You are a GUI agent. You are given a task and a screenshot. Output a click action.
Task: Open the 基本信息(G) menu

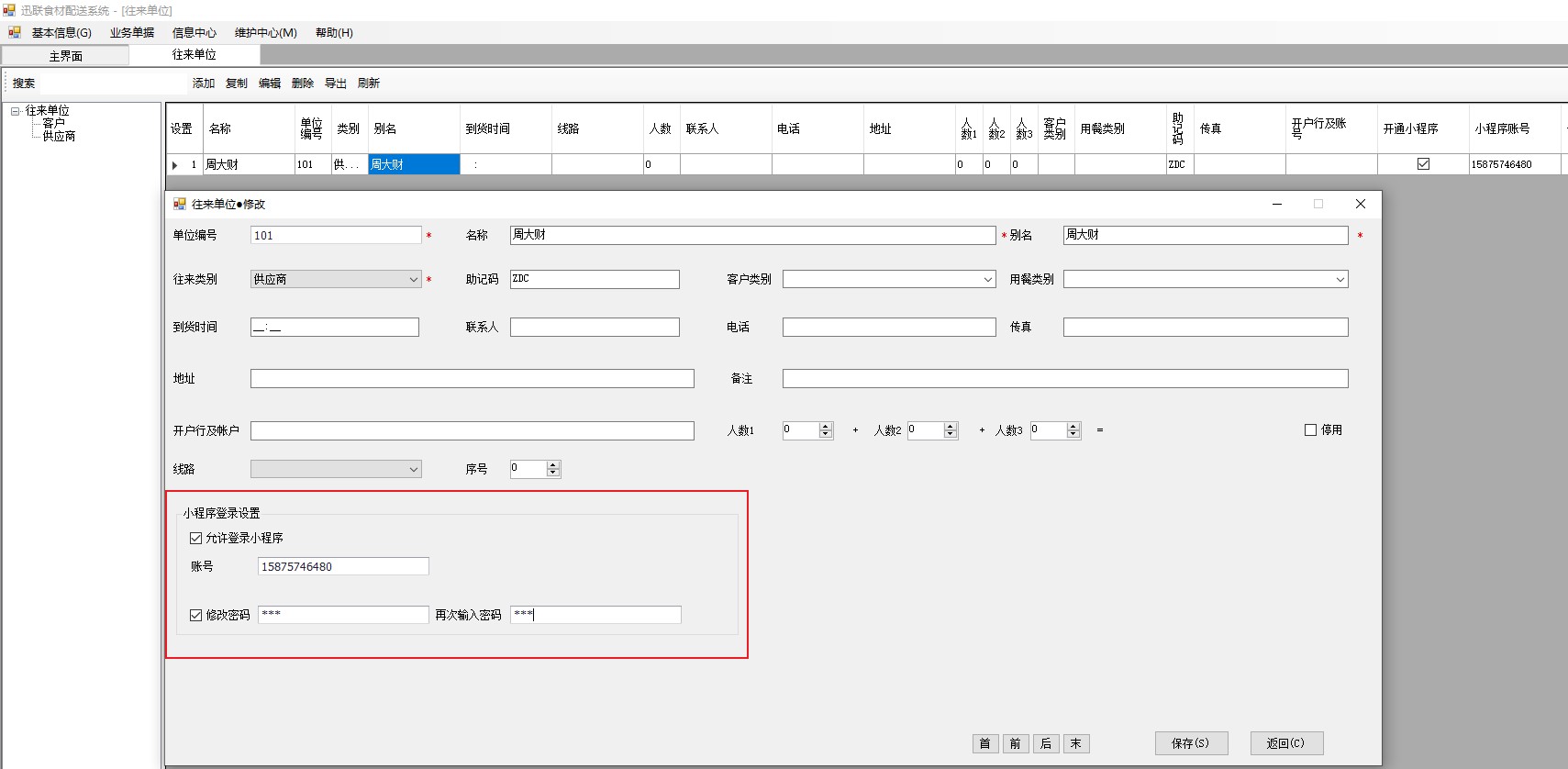pyautogui.click(x=61, y=32)
